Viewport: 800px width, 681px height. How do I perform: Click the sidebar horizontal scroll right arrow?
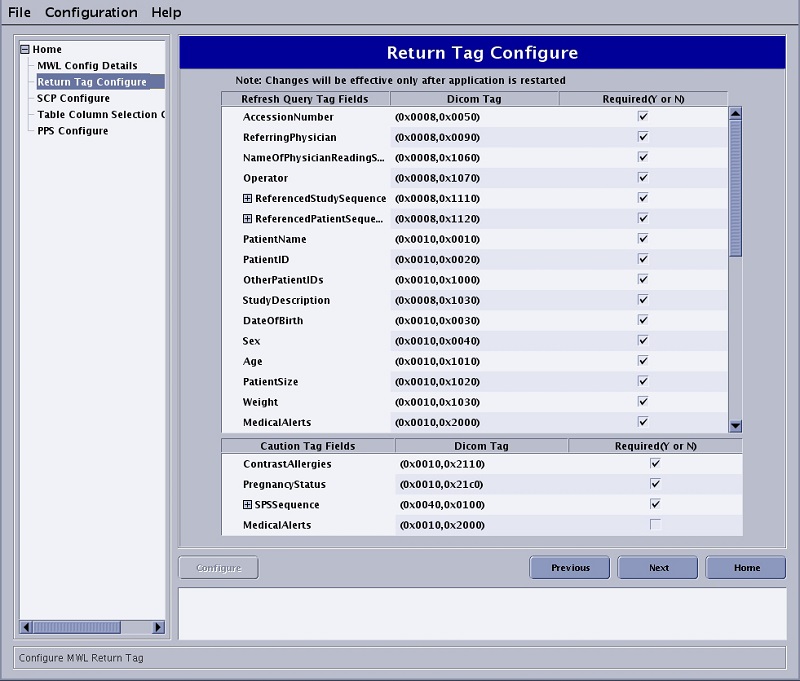[x=158, y=627]
